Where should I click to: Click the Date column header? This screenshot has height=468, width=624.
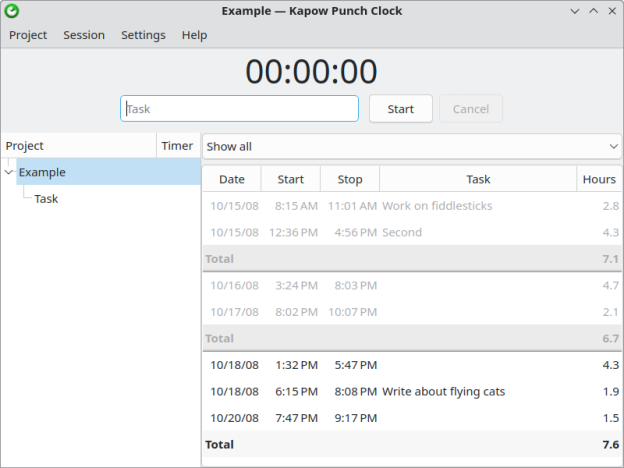click(231, 180)
